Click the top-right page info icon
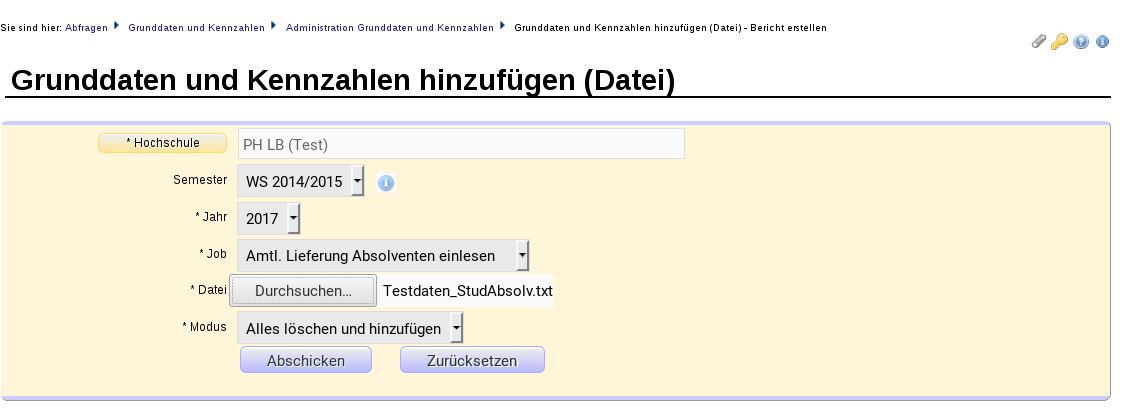Image resolution: width=1129 pixels, height=409 pixels. coord(1102,42)
